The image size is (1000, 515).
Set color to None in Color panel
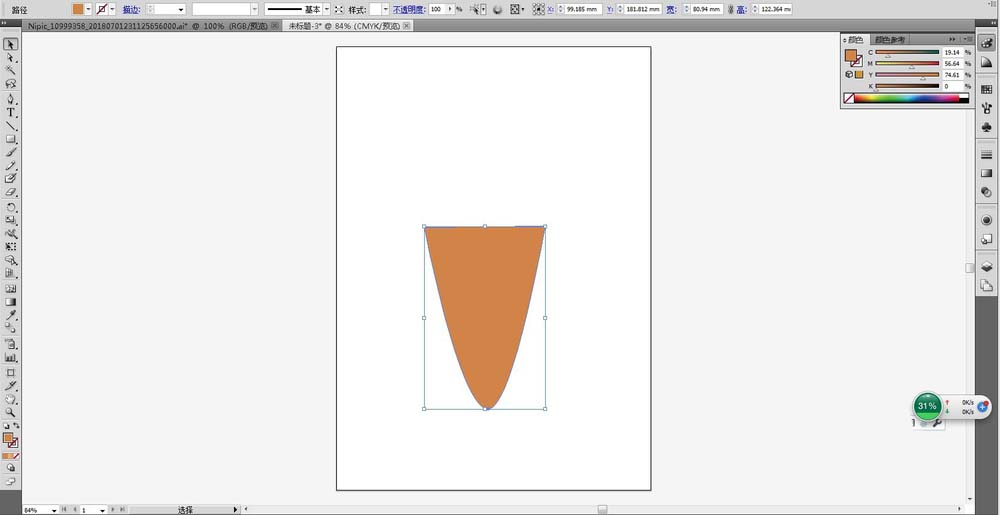(x=848, y=98)
